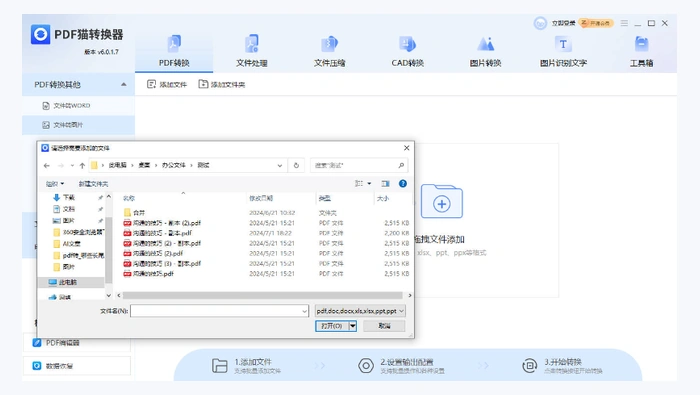
Task: Sort files by the 修改日期 column header
Action: (261, 198)
